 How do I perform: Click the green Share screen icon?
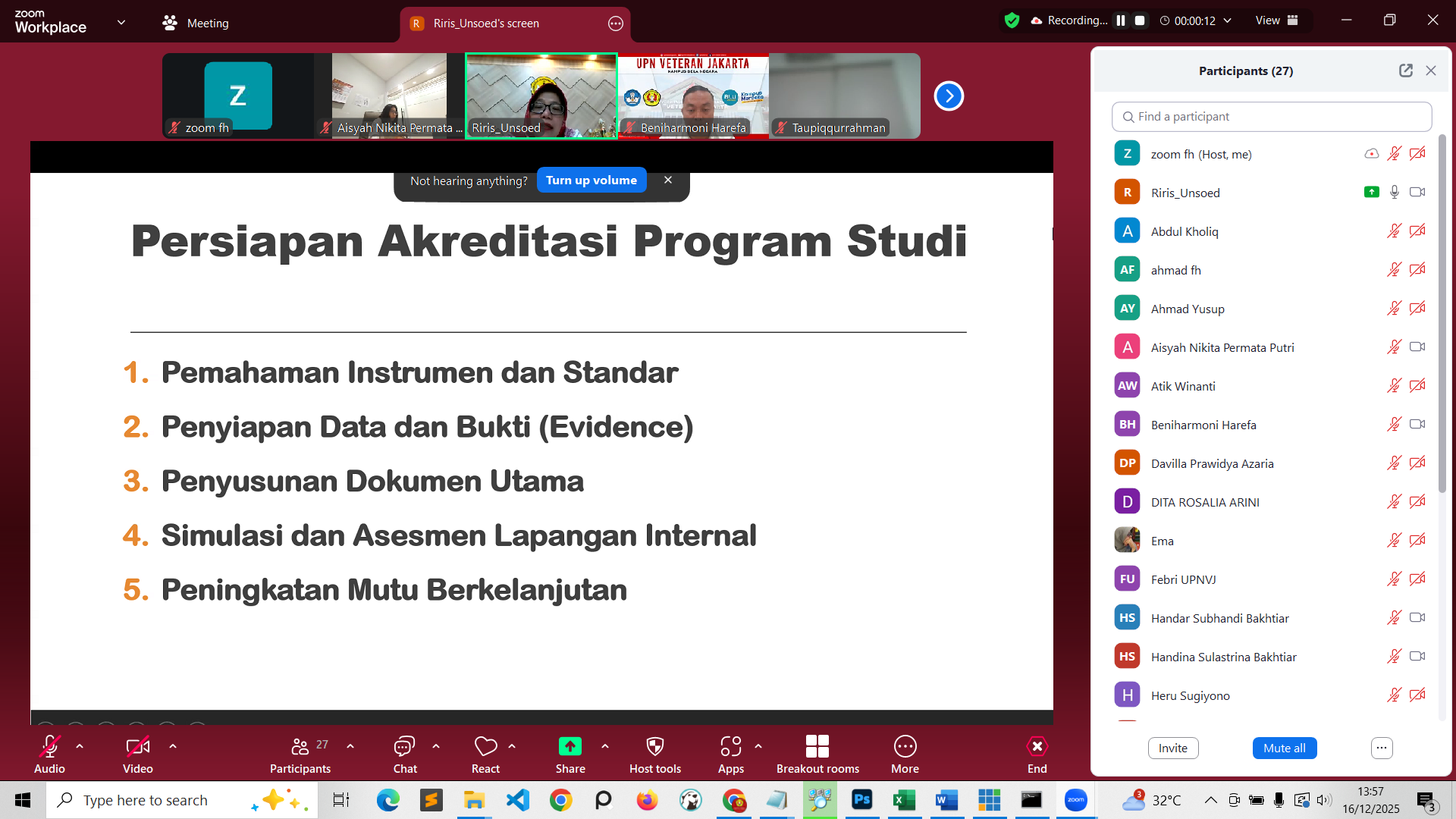(x=570, y=746)
